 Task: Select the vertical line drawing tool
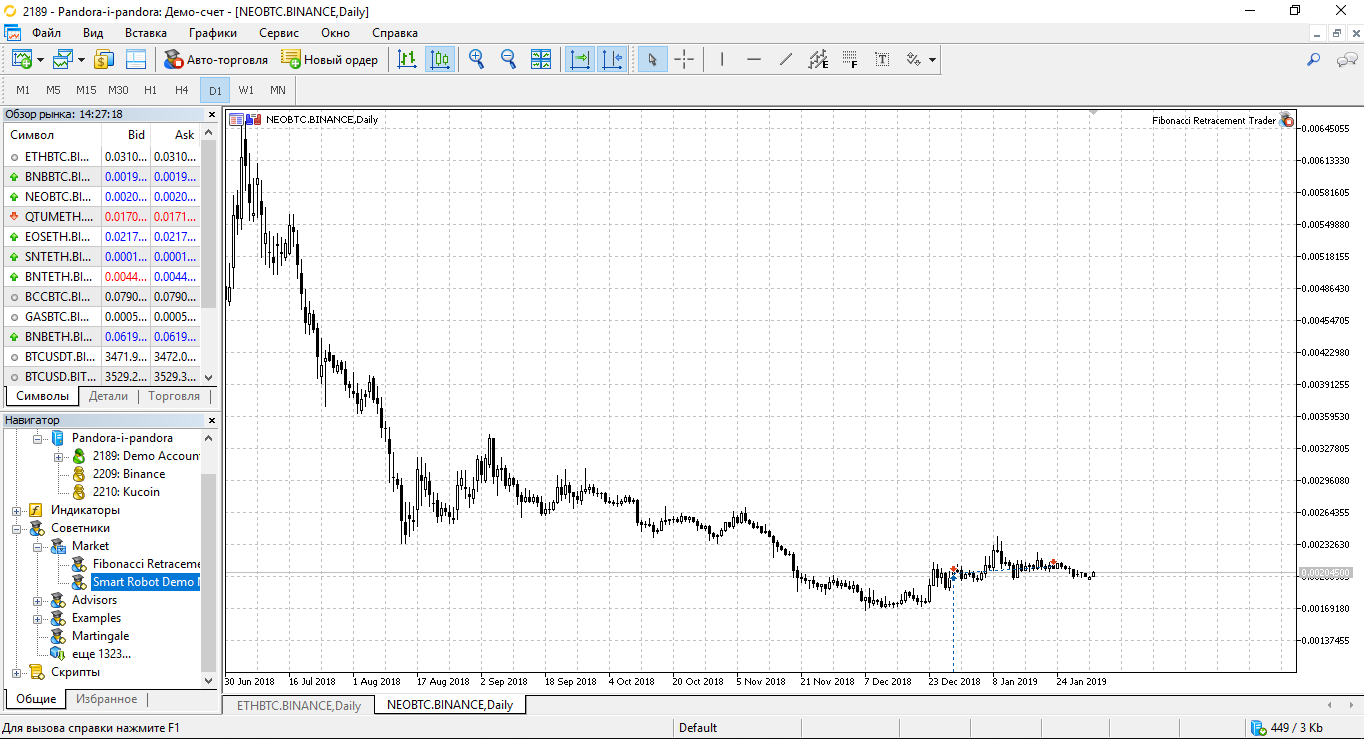click(722, 60)
